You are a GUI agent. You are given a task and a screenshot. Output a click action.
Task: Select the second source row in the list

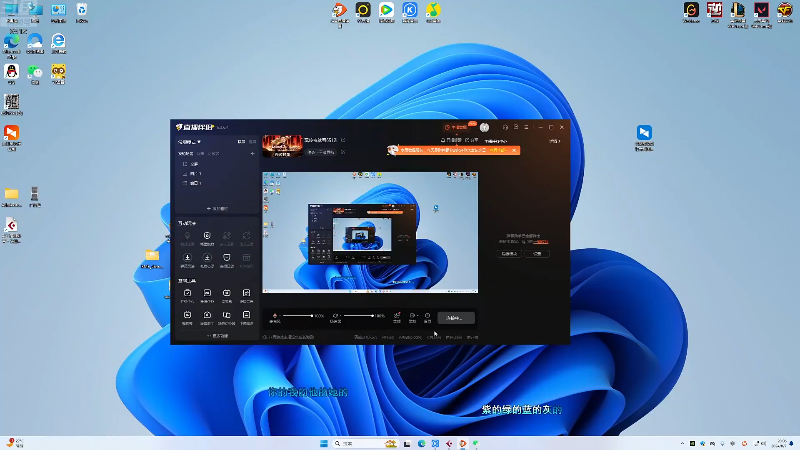point(217,173)
